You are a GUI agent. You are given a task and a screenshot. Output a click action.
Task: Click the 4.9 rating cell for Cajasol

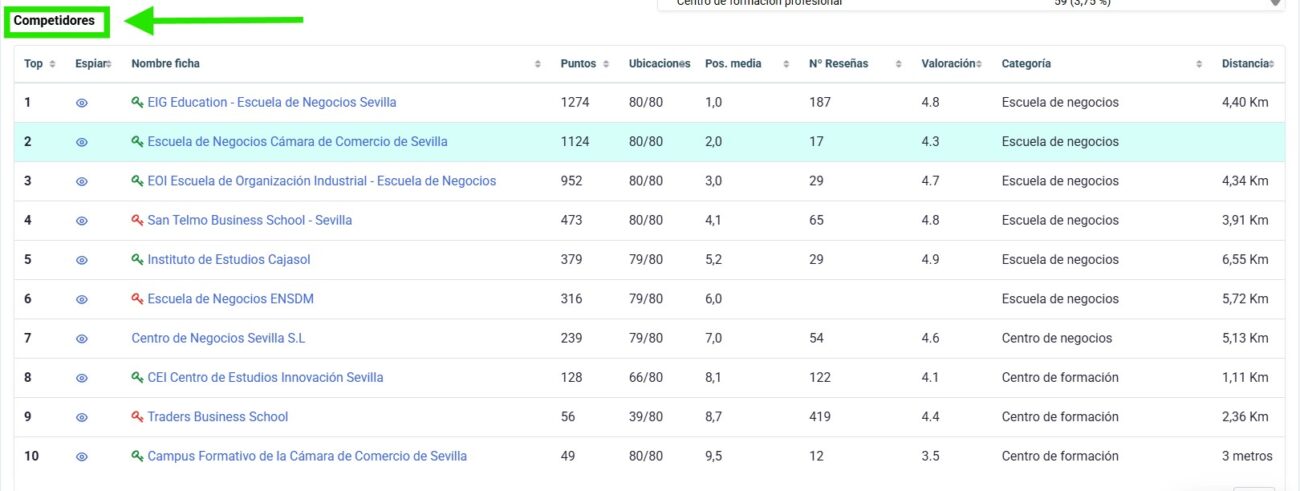(930, 259)
